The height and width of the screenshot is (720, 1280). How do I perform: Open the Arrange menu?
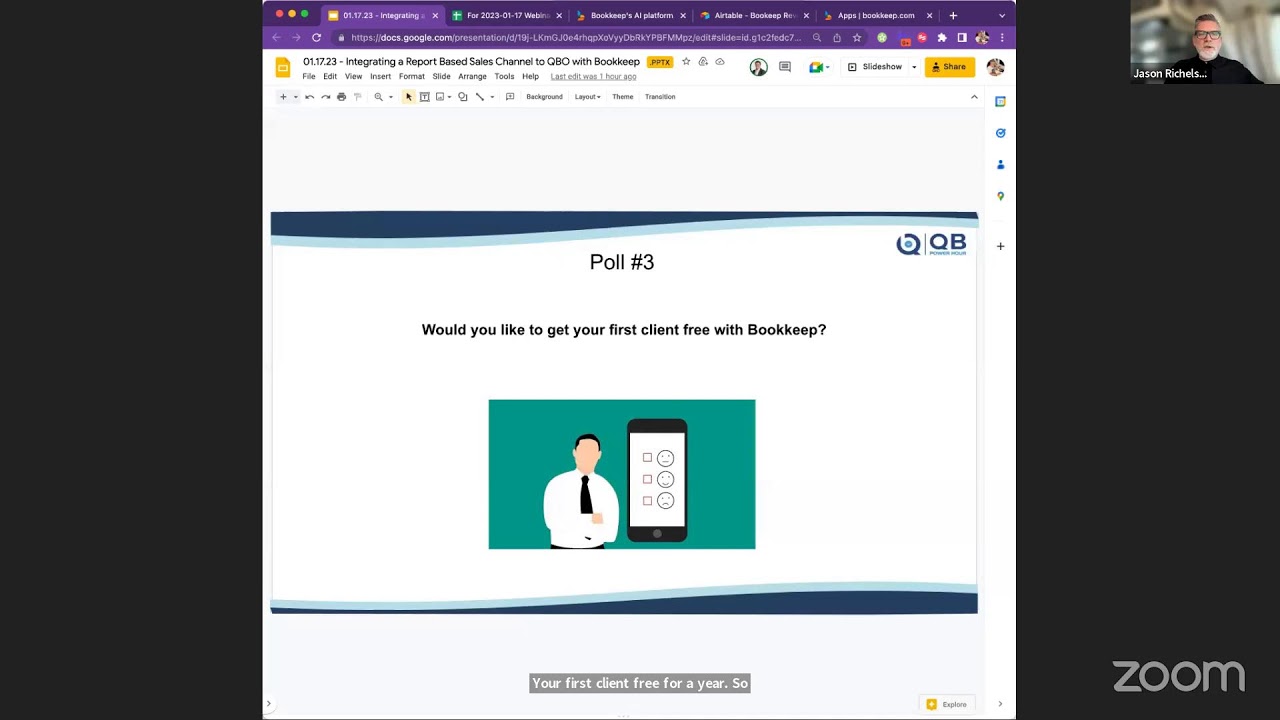point(472,77)
